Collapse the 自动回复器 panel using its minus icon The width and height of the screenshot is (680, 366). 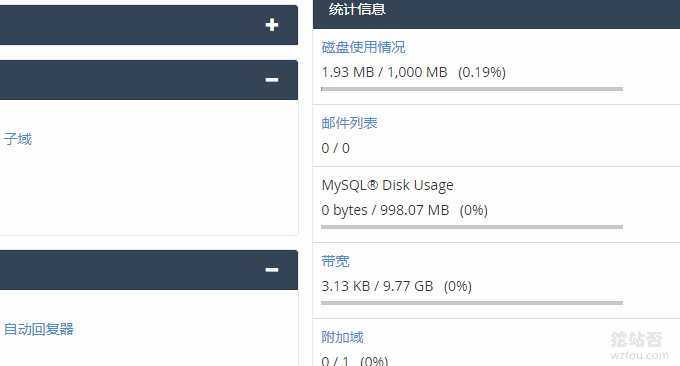coord(272,270)
